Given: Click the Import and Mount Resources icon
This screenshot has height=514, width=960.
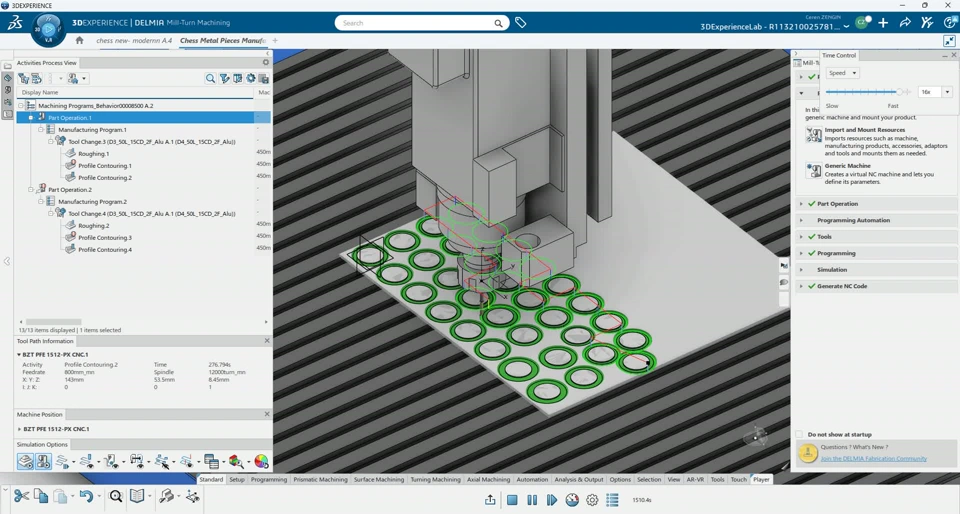Looking at the screenshot, I should 814,135.
